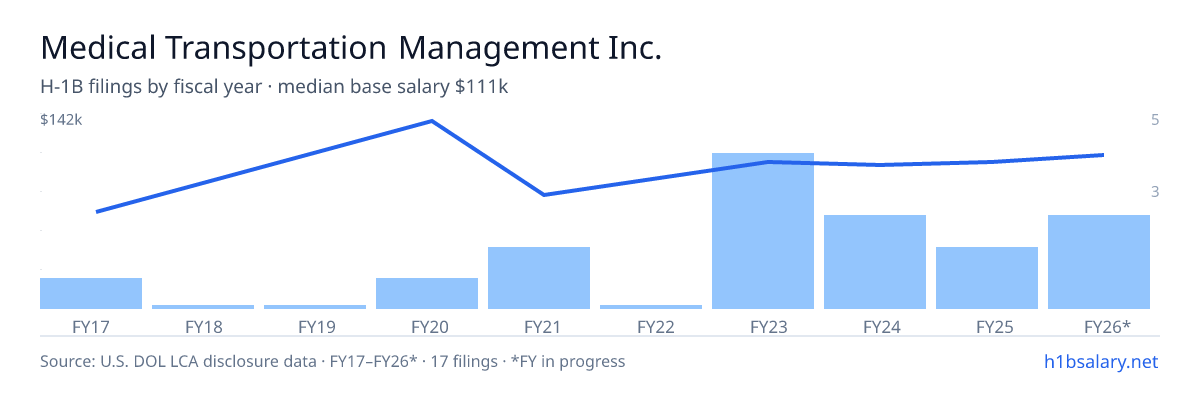The height and width of the screenshot is (400, 1200).
Task: Click the FY20 filings bar
Action: coord(427,293)
